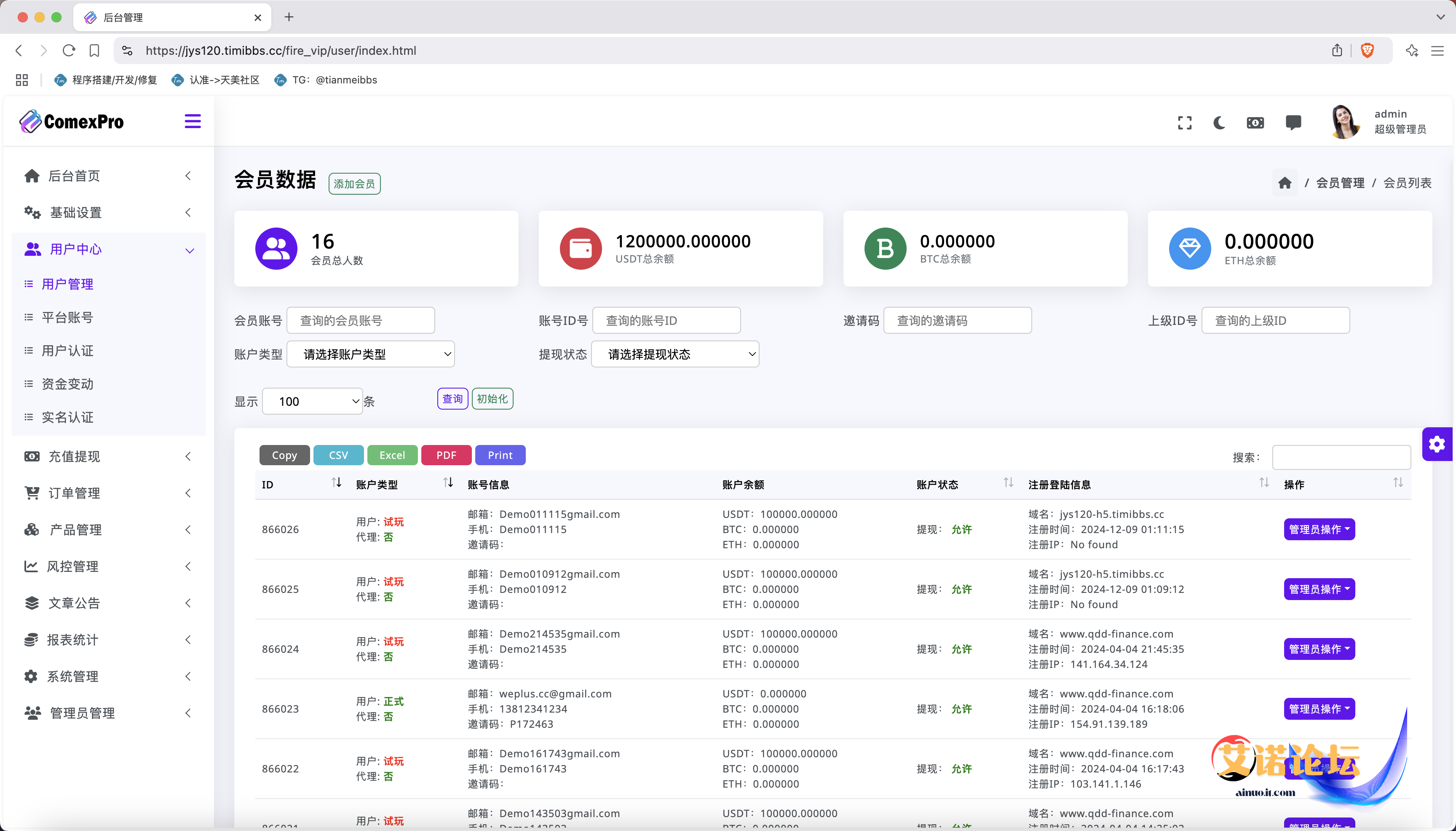Click the table 搜索 input box

pyautogui.click(x=1341, y=457)
